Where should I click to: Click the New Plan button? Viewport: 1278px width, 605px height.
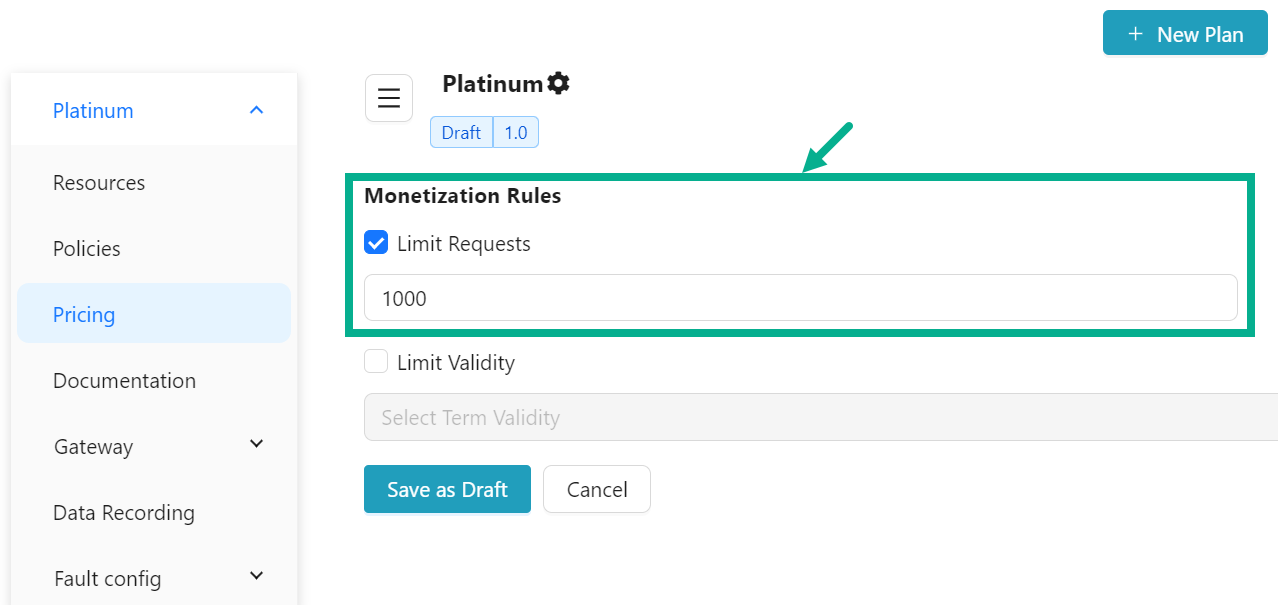(x=1185, y=34)
